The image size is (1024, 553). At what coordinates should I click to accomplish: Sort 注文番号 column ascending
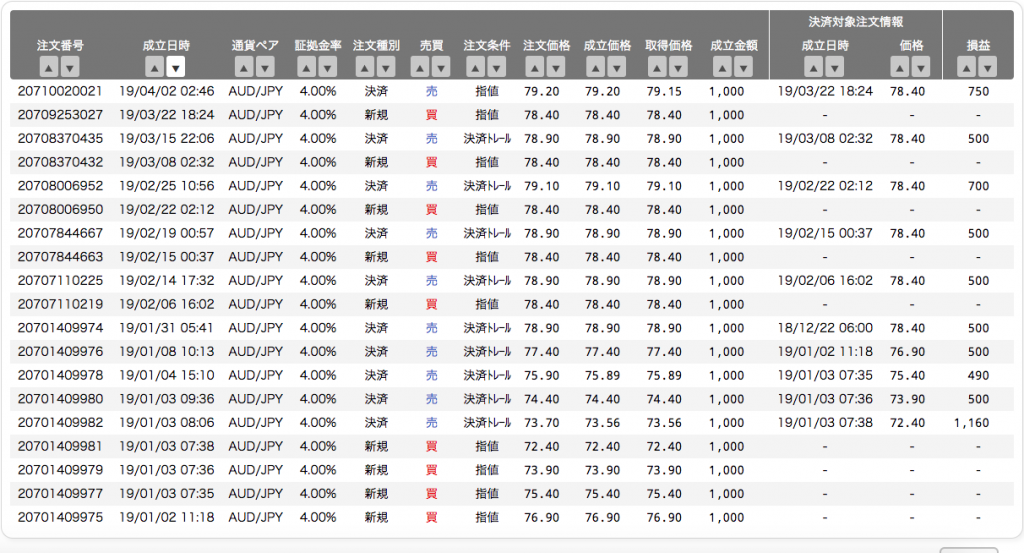pyautogui.click(x=49, y=67)
